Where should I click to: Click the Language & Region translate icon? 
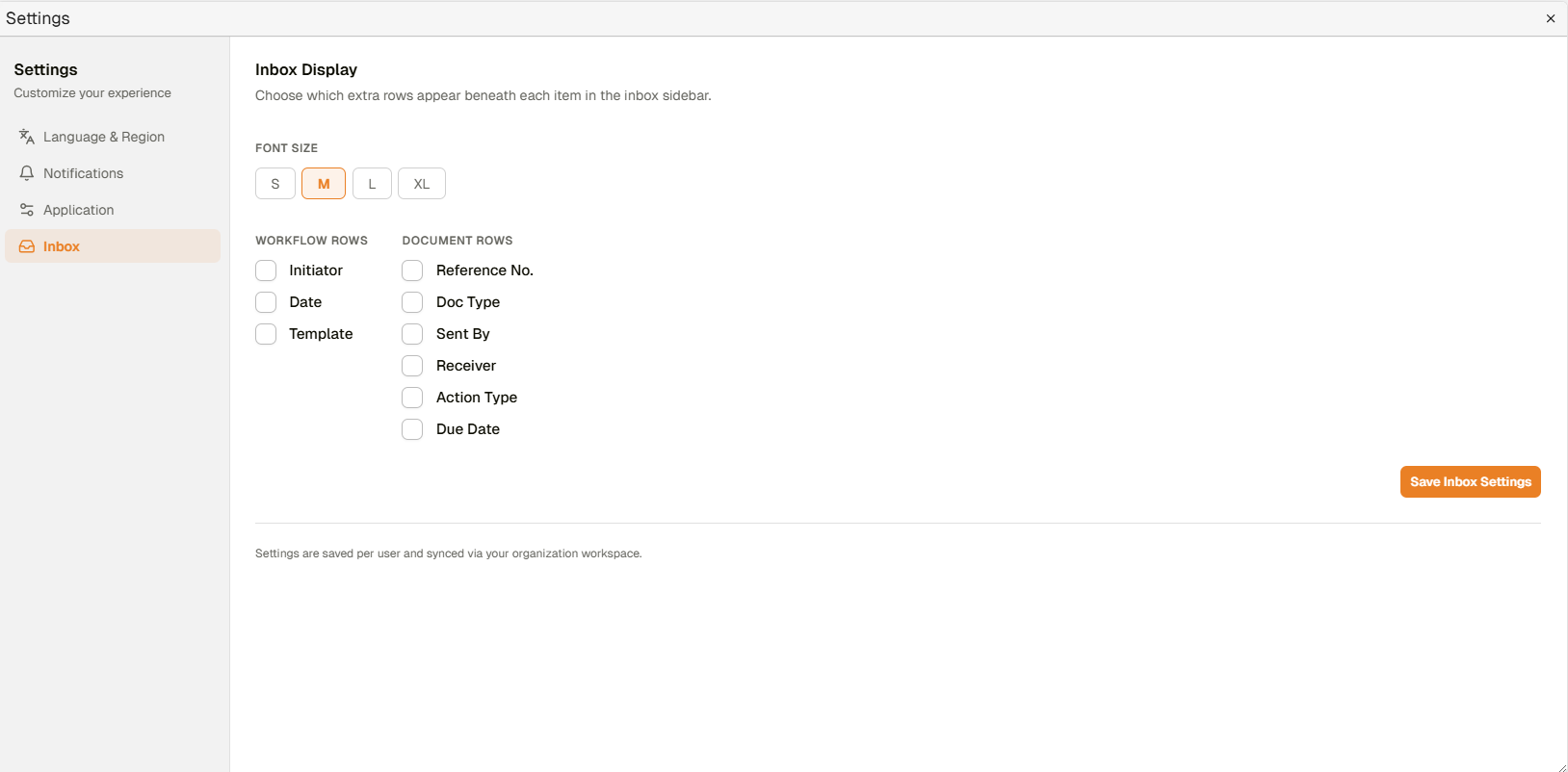click(x=27, y=137)
